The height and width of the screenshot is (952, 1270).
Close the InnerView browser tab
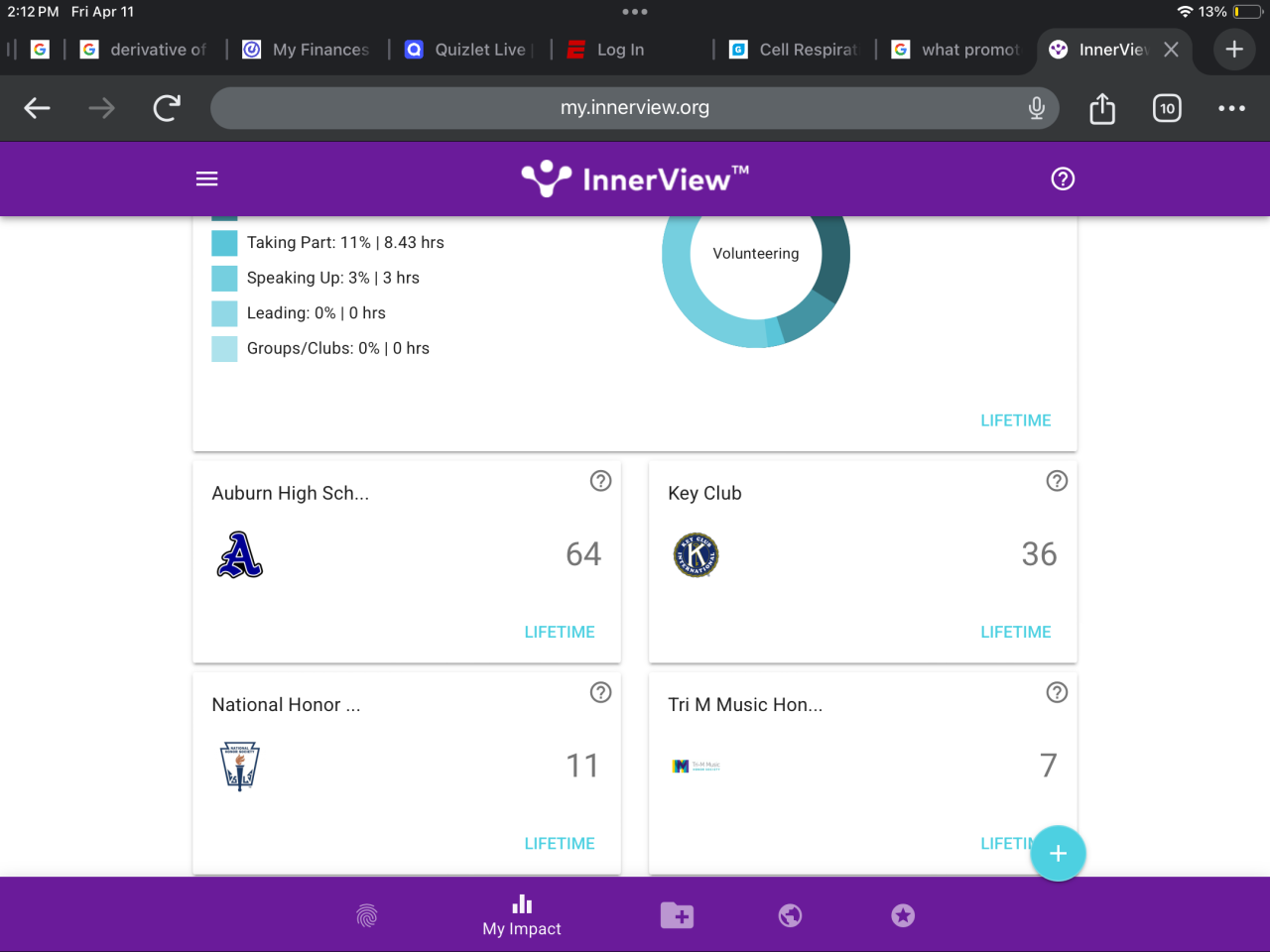[1172, 50]
